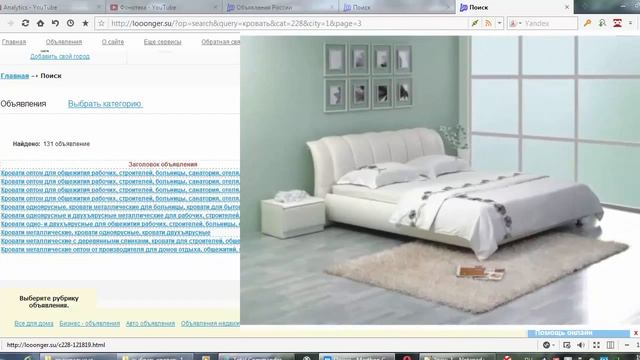The image size is (640, 360).
Task: Open the orange RSS feed icon
Action: tap(488, 23)
